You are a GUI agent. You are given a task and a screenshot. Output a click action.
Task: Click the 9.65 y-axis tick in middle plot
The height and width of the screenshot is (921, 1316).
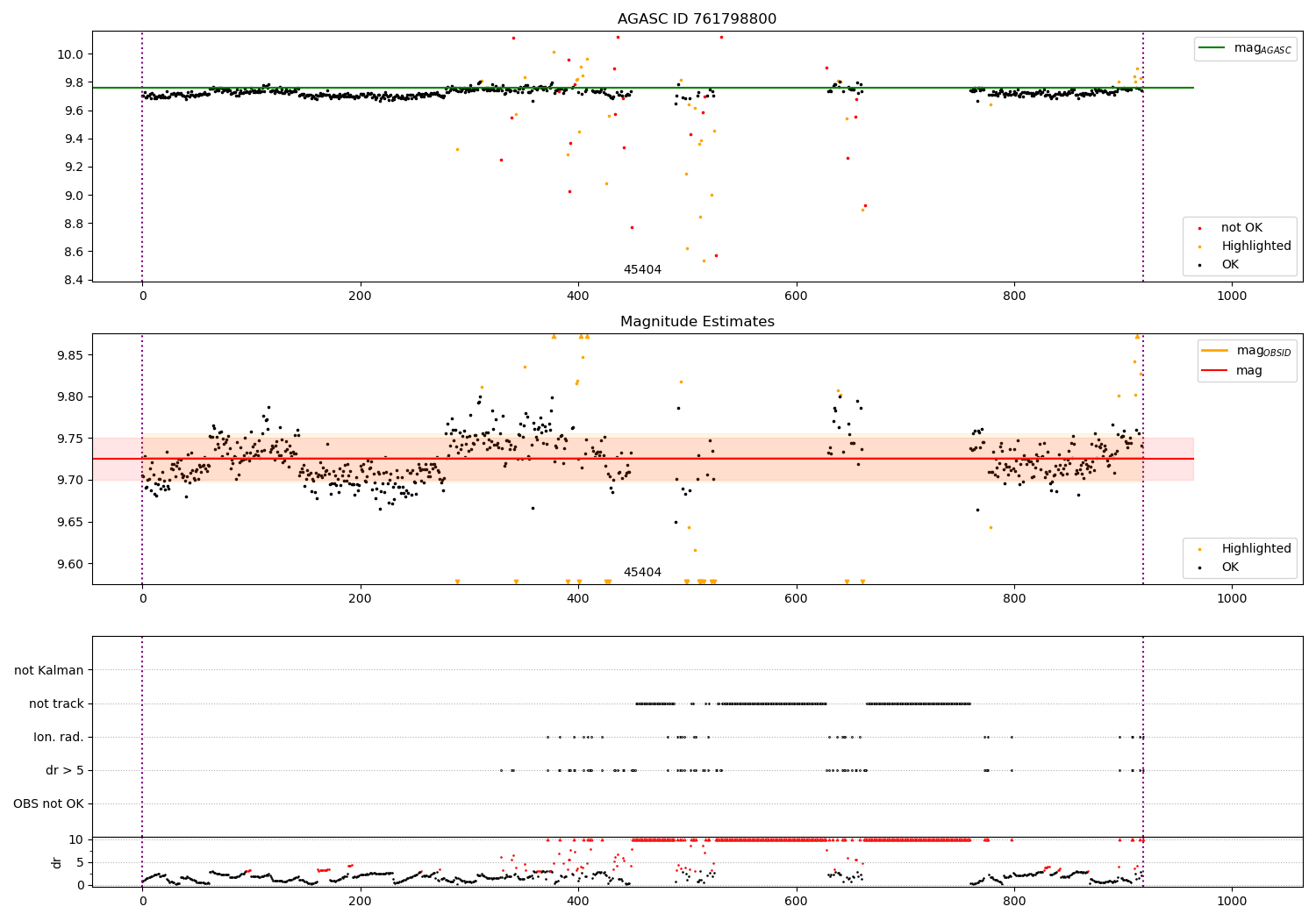pyautogui.click(x=70, y=522)
